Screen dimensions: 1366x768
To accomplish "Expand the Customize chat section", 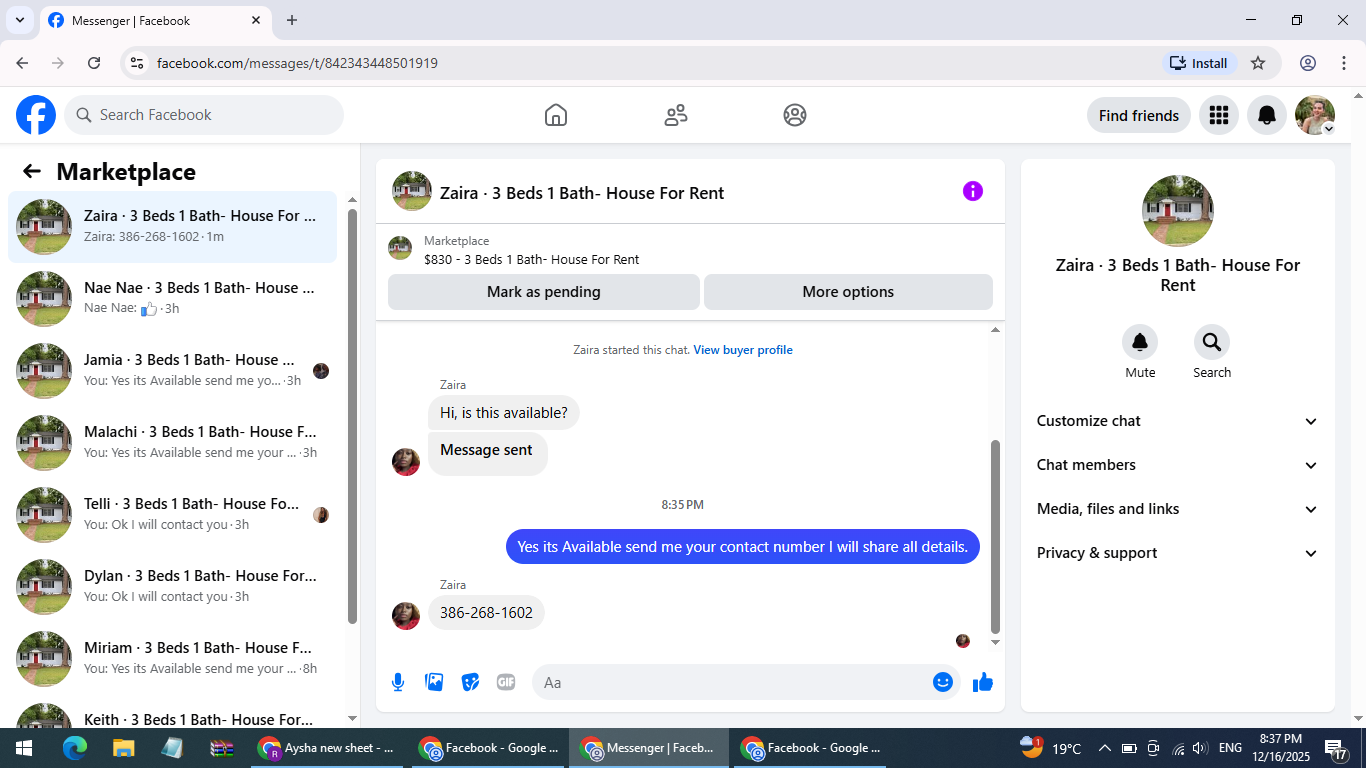I will [x=1178, y=421].
